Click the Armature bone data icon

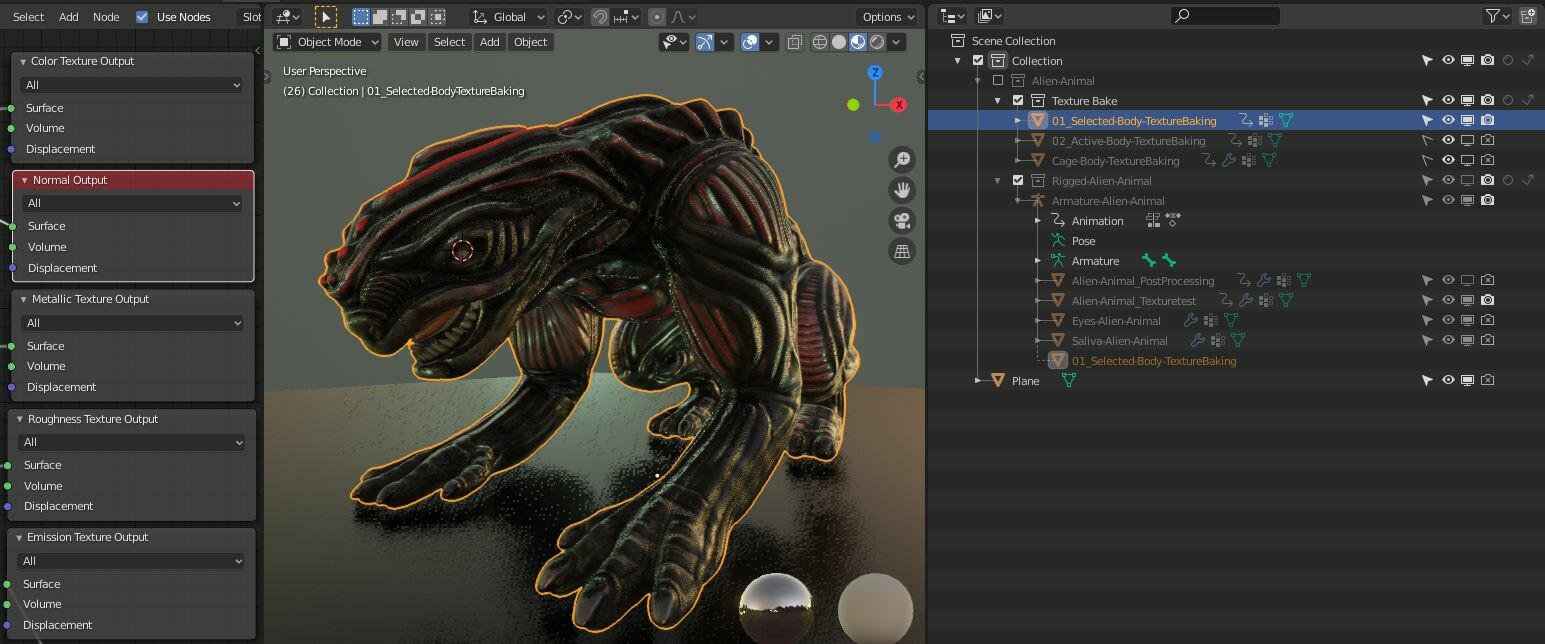(1149, 261)
